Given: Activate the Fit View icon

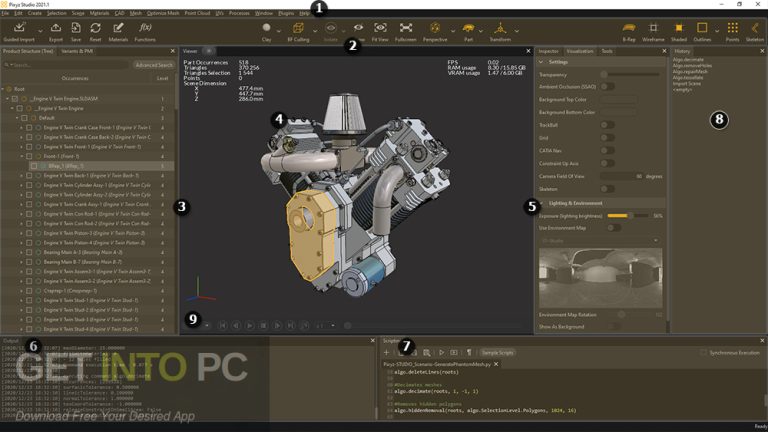Looking at the screenshot, I should (380, 30).
